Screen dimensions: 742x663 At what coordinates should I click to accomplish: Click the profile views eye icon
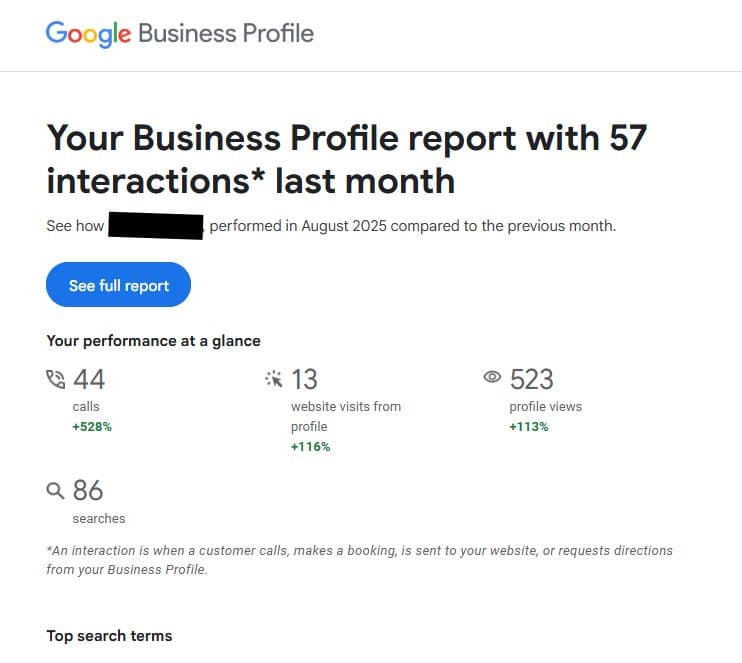tap(492, 378)
